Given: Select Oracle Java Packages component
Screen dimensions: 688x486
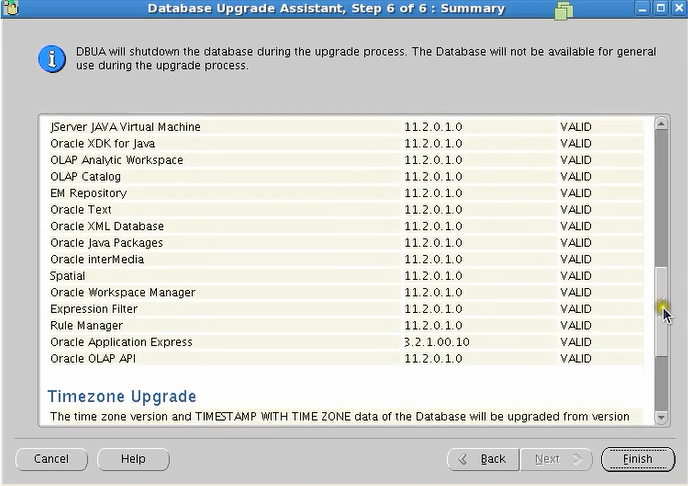Looking at the screenshot, I should (346, 243).
